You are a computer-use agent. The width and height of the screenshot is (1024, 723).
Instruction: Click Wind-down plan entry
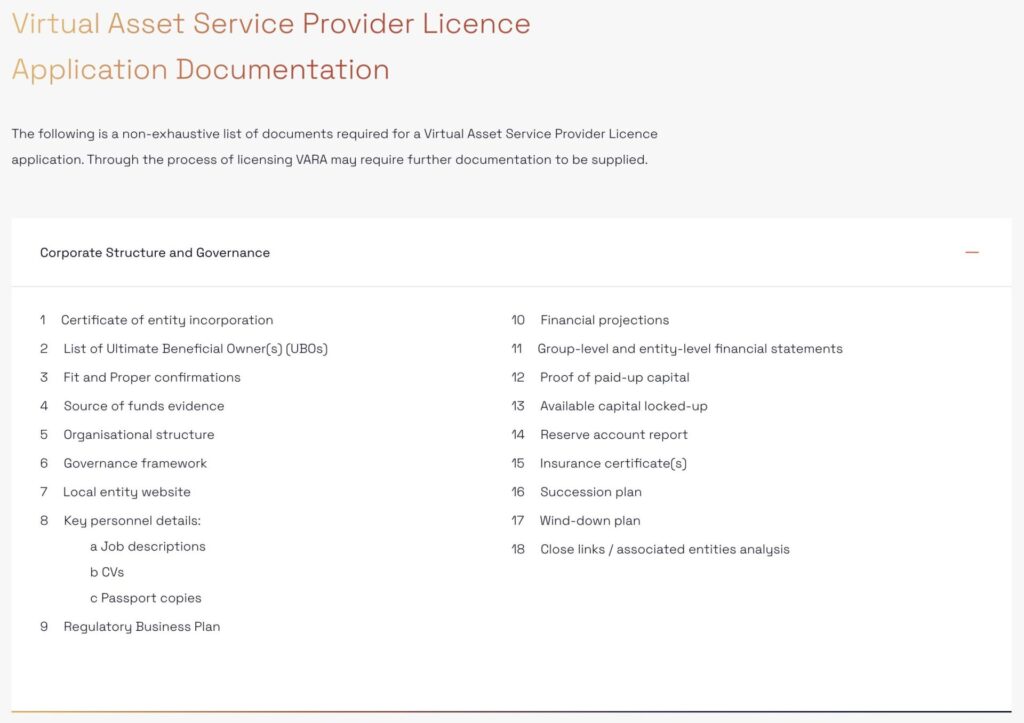tap(590, 521)
